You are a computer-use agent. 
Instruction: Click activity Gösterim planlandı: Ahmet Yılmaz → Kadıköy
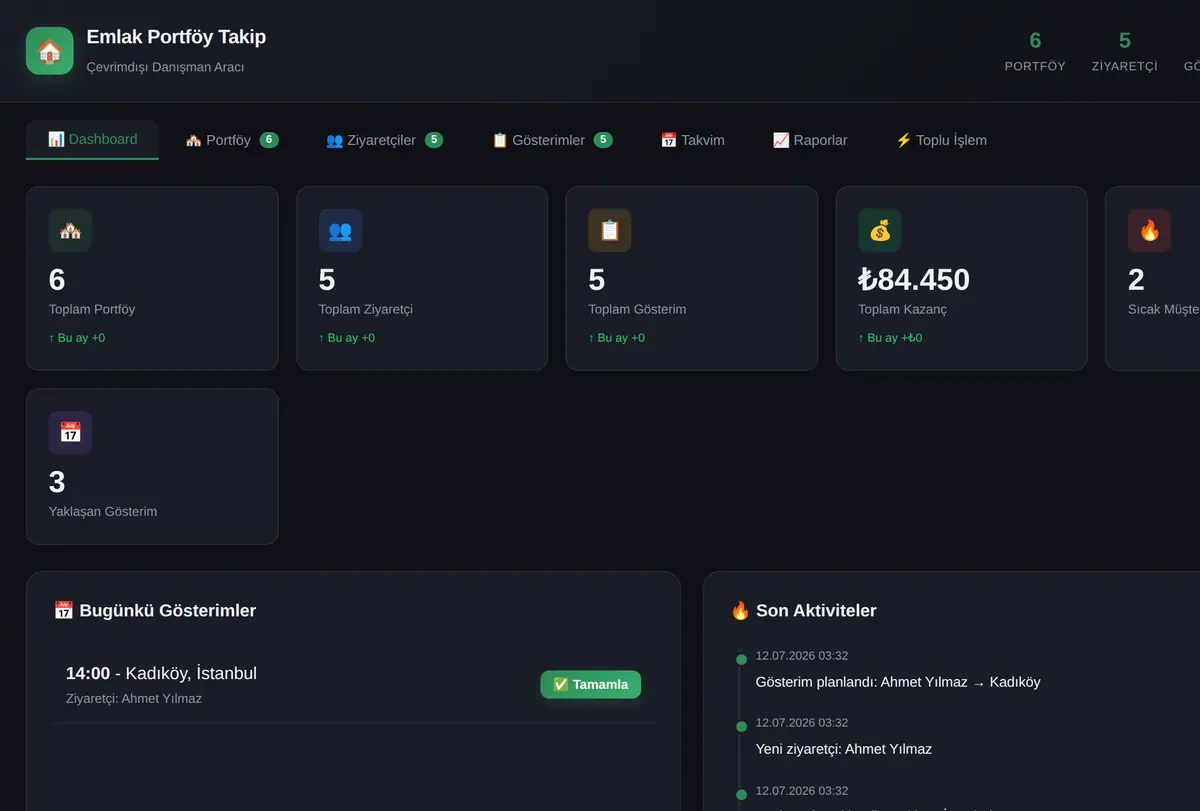898,682
